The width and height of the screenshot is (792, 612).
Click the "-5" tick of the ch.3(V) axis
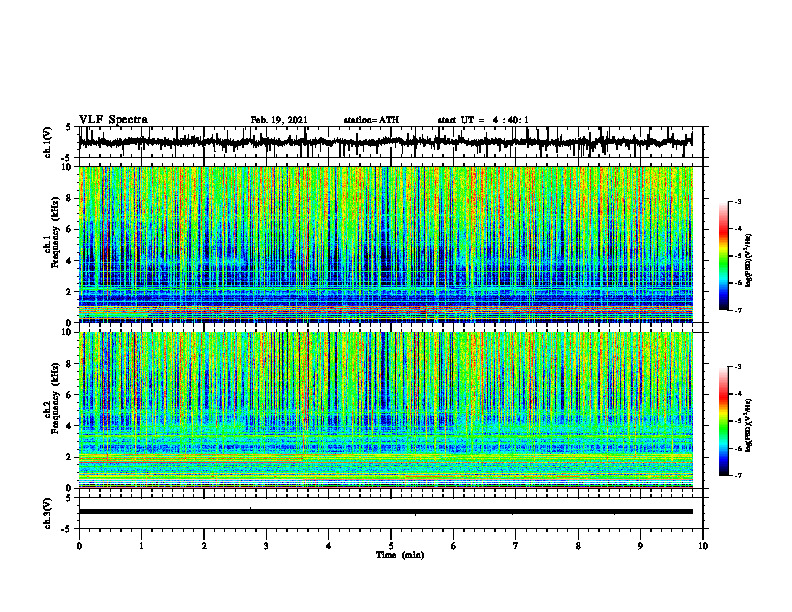pos(67,529)
